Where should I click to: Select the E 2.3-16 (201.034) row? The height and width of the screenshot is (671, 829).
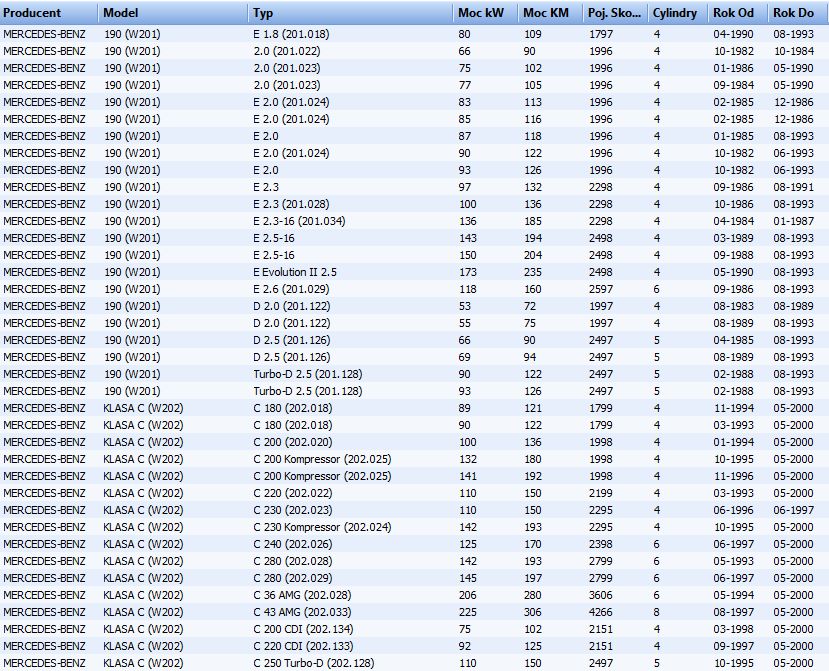point(414,221)
